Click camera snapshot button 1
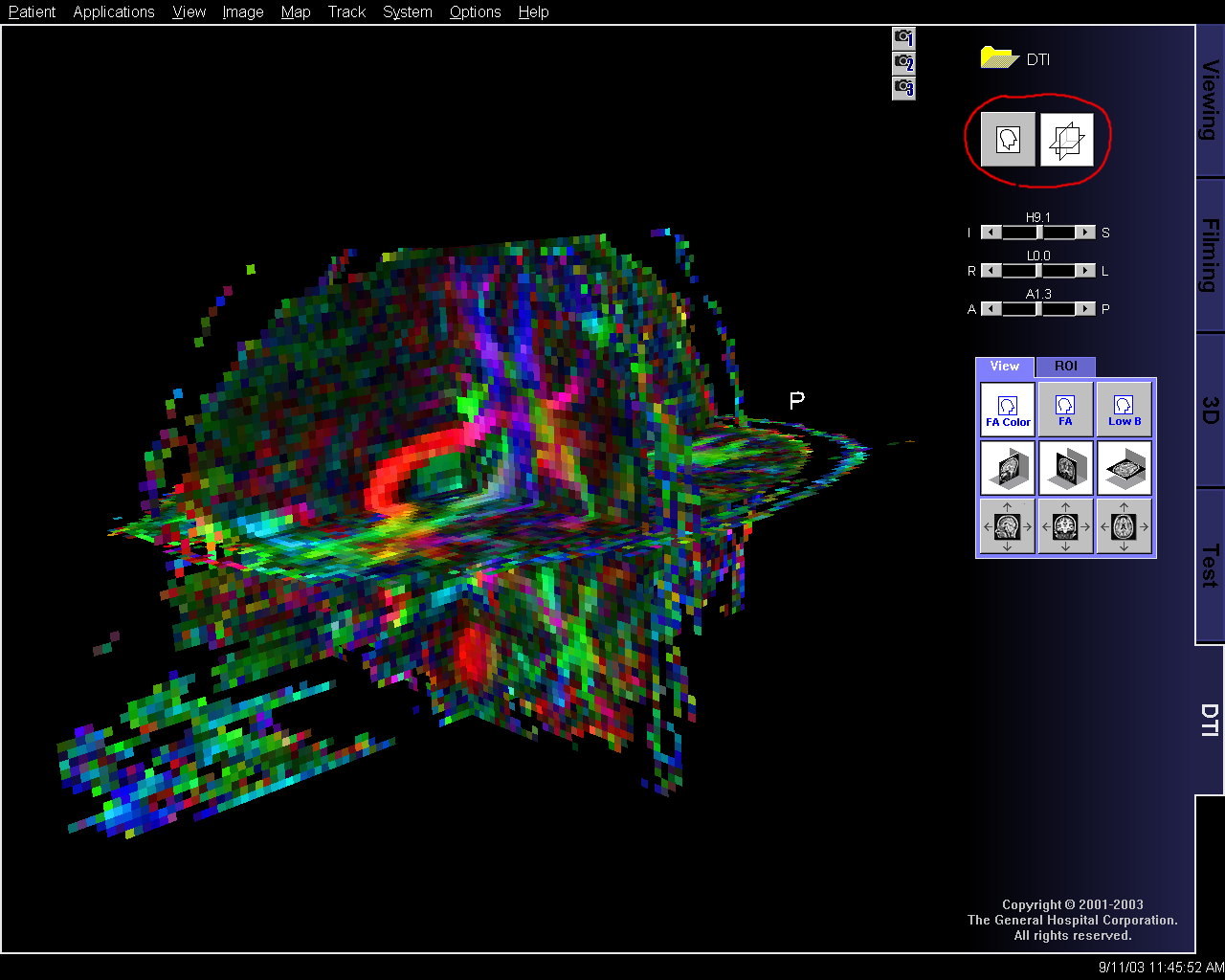 903,38
